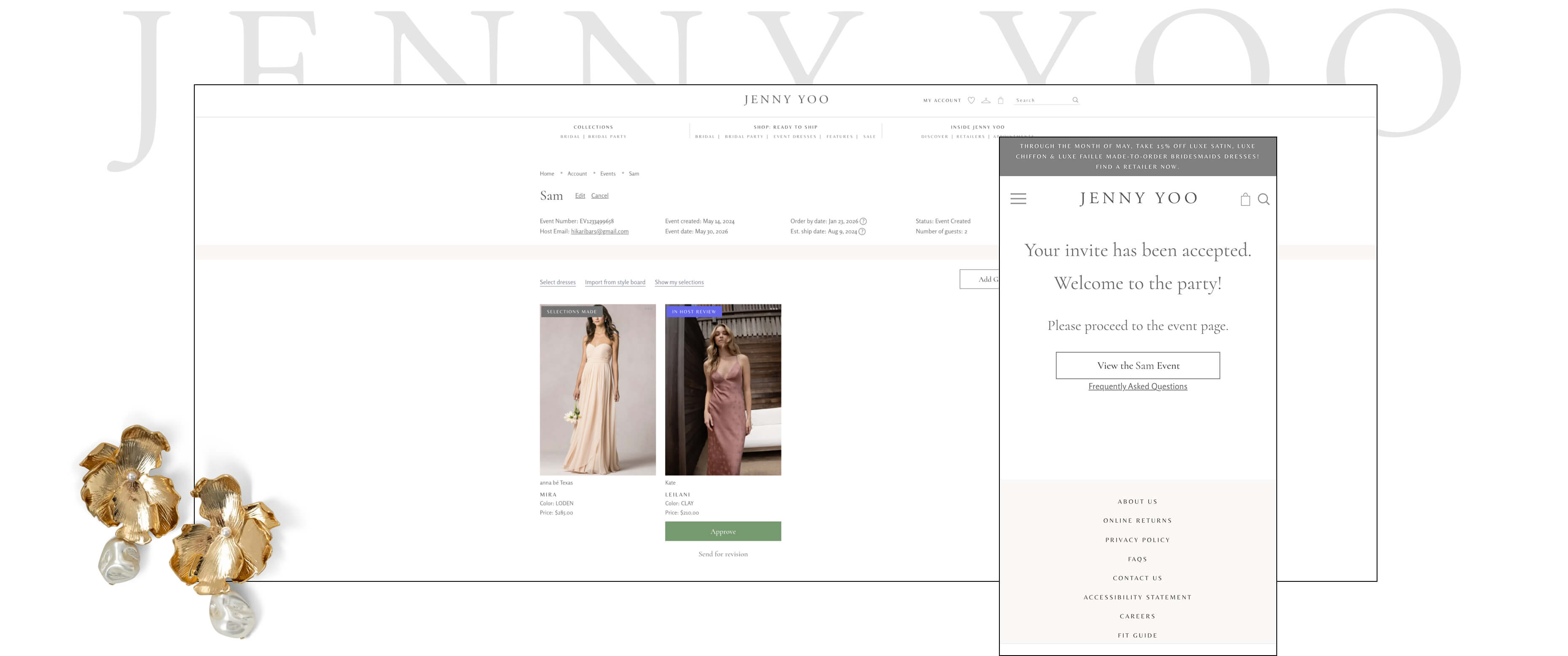
Task: Click the help icon beside Order by date
Action: [862, 221]
